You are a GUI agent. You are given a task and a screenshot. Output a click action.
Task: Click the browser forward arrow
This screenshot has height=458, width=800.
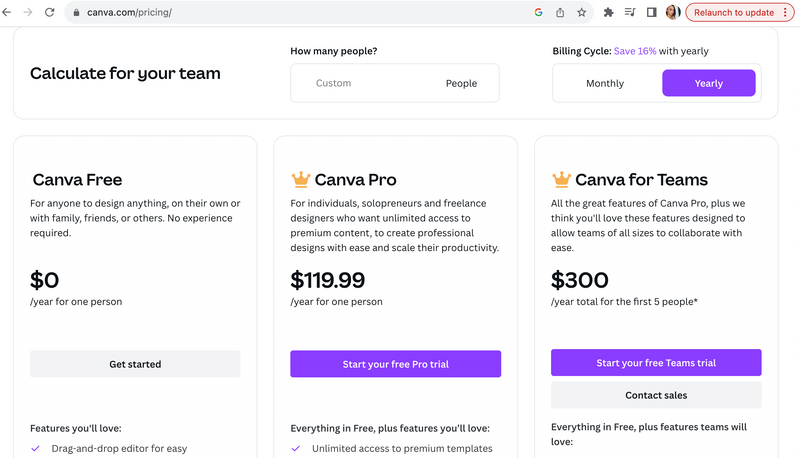pos(28,12)
